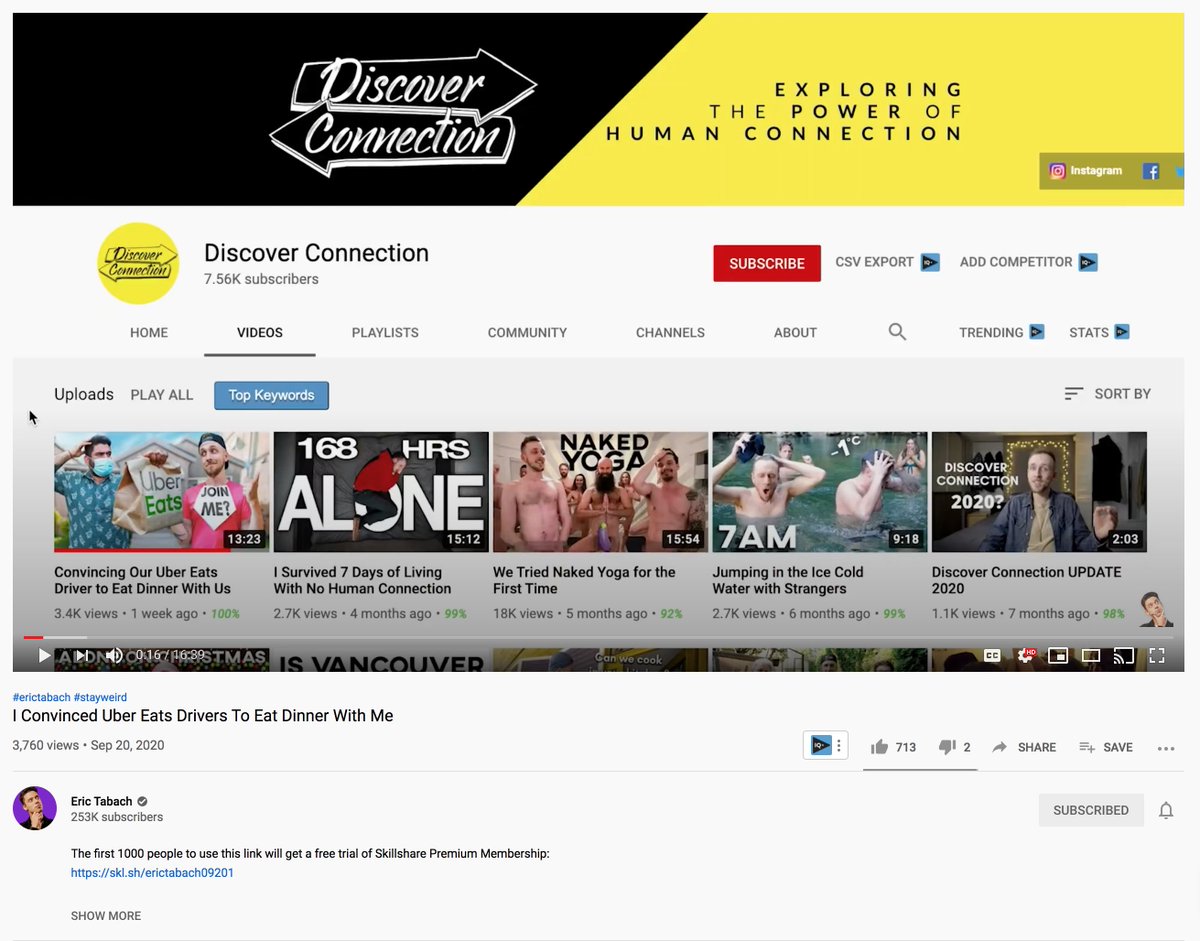The image size is (1200, 941).
Task: Open the COMMUNITY tab
Action: coord(527,332)
